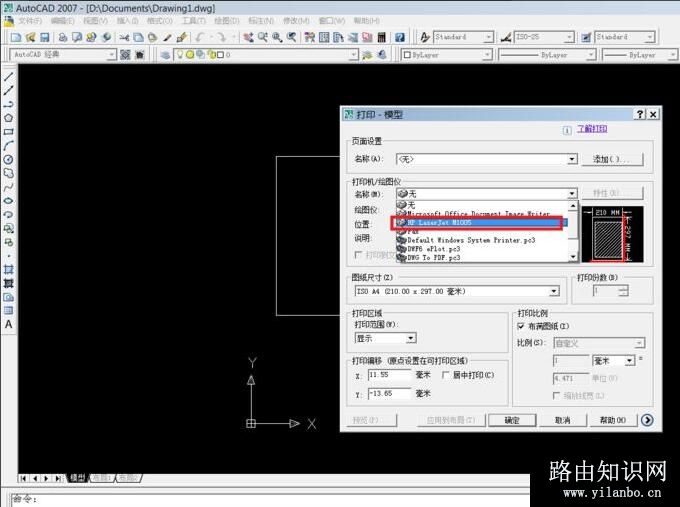This screenshot has height=507, width=680.
Task: Click the QuickCalc calculator icon
Action: pos(381,37)
